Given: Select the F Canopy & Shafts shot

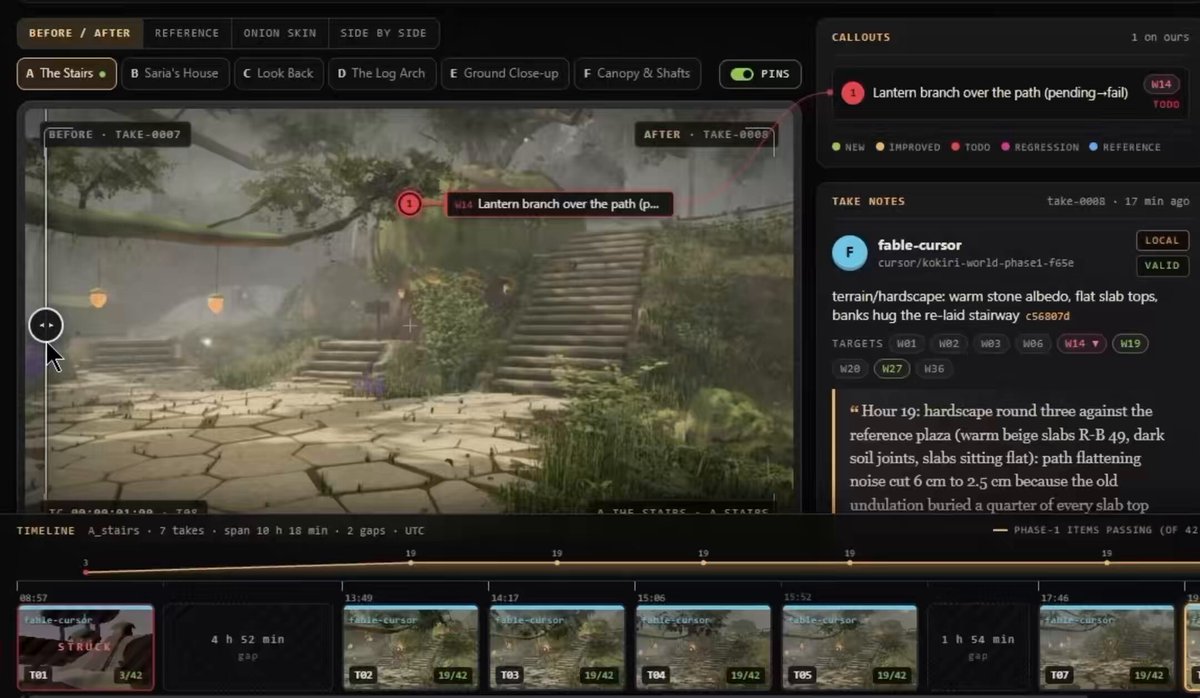Looking at the screenshot, I should (x=636, y=74).
